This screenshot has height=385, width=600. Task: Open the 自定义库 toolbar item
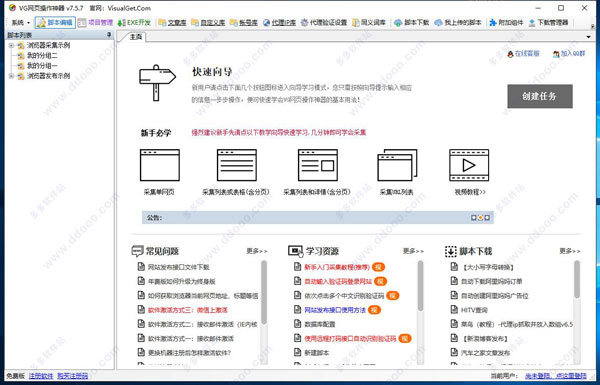pos(208,23)
